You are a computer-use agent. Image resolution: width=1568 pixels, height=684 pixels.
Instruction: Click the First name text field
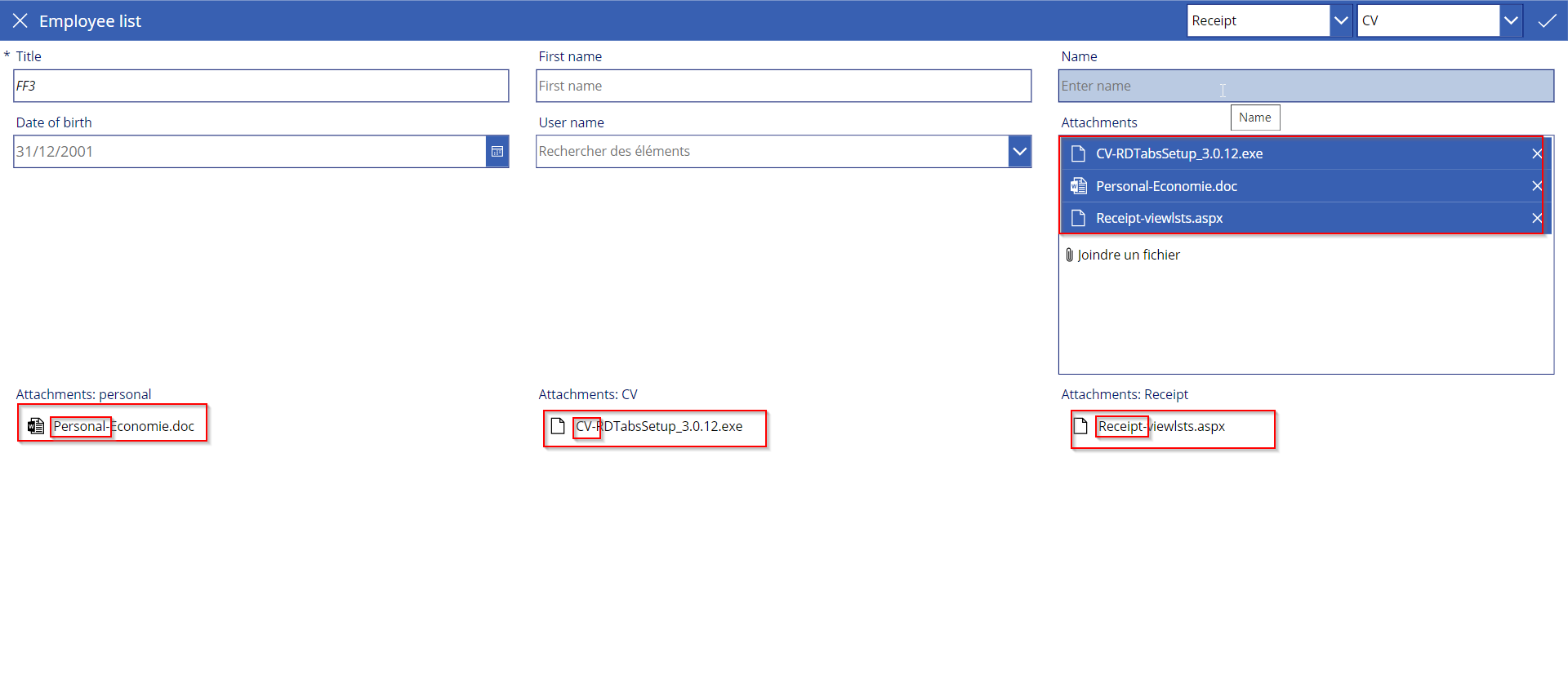(782, 86)
